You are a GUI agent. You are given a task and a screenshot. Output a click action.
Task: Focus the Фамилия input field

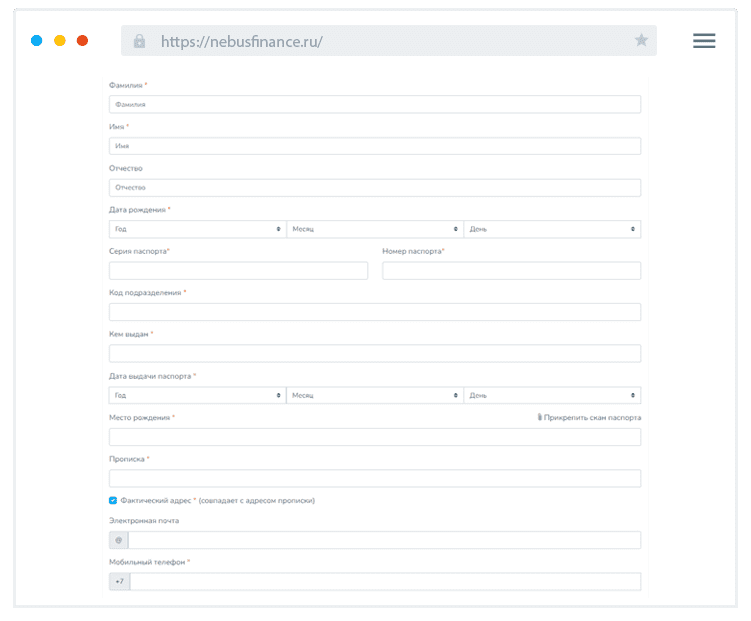click(x=374, y=104)
